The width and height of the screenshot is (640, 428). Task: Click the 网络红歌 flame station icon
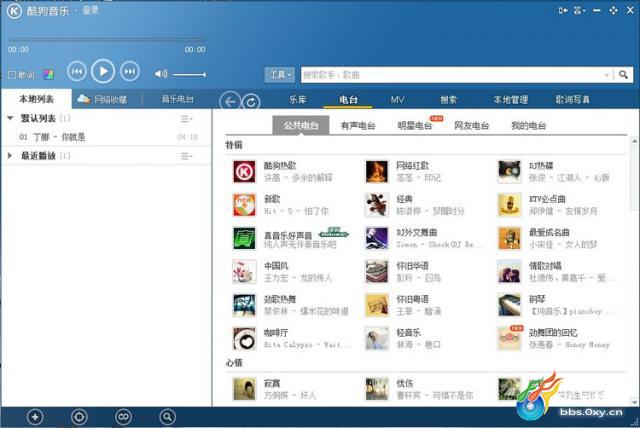(377, 171)
